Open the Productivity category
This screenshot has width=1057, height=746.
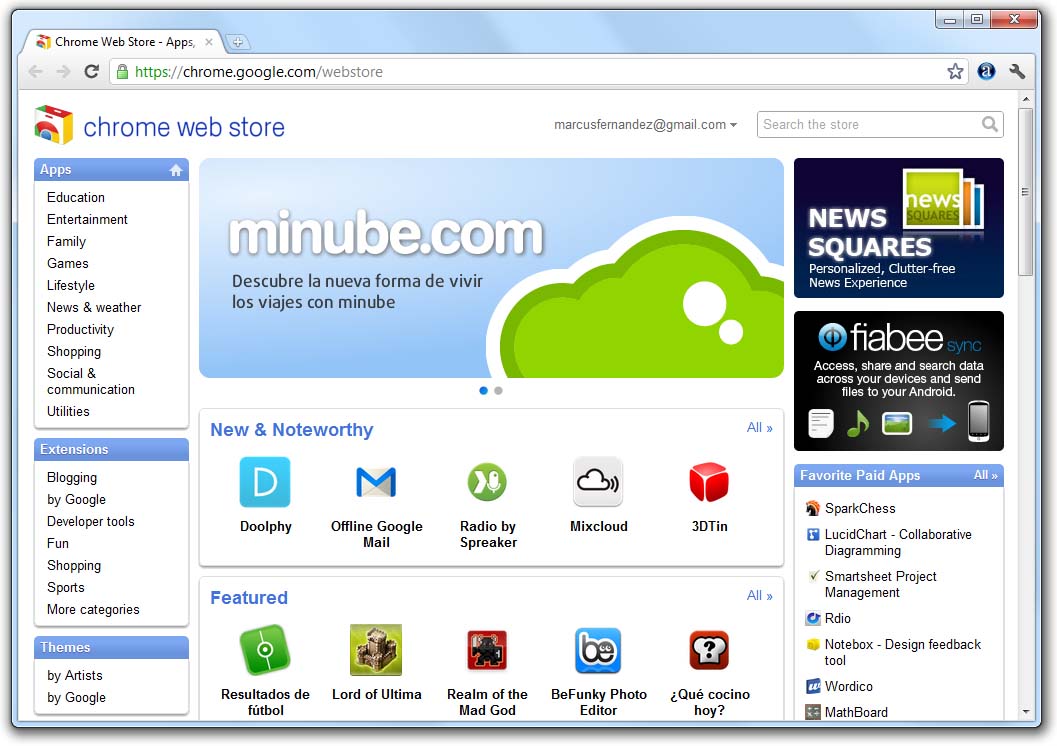point(80,330)
